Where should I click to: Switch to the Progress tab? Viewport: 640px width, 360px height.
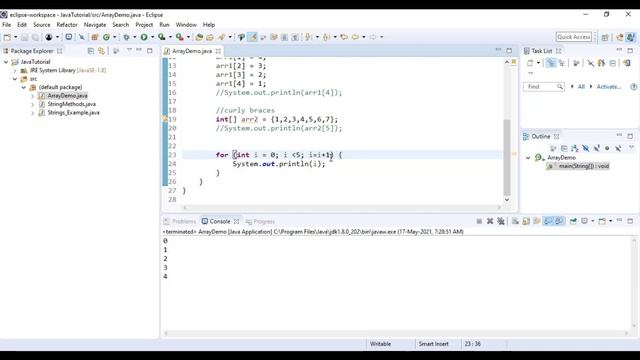[x=260, y=221]
